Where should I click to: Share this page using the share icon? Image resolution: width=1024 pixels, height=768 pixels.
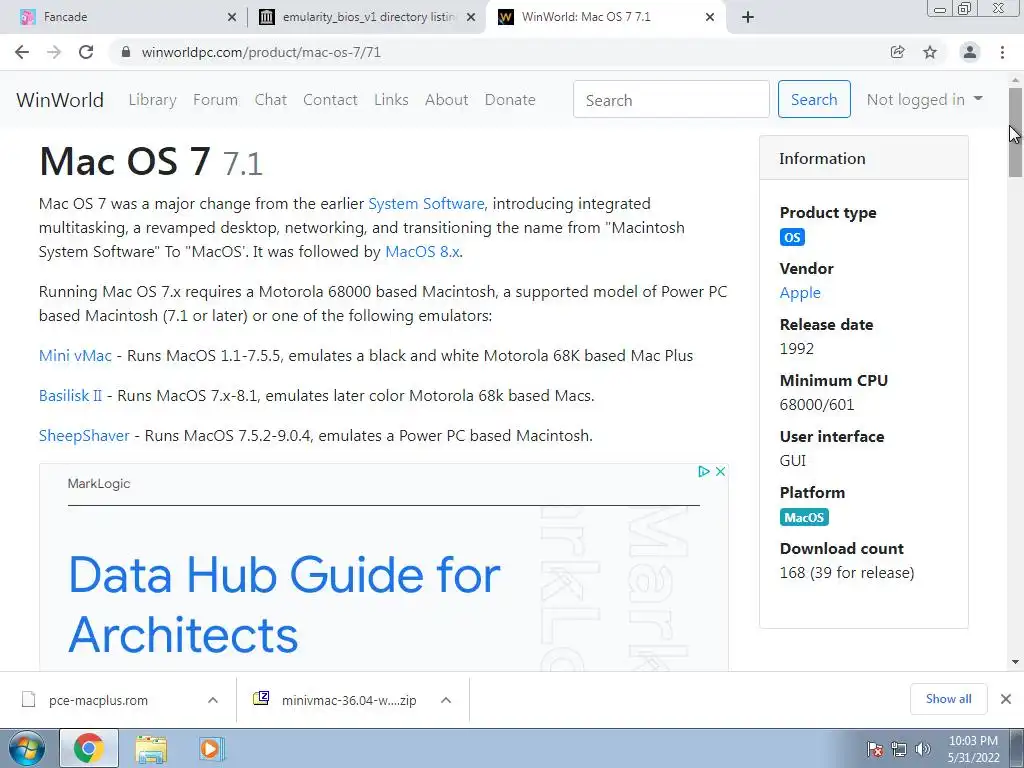pos(898,52)
